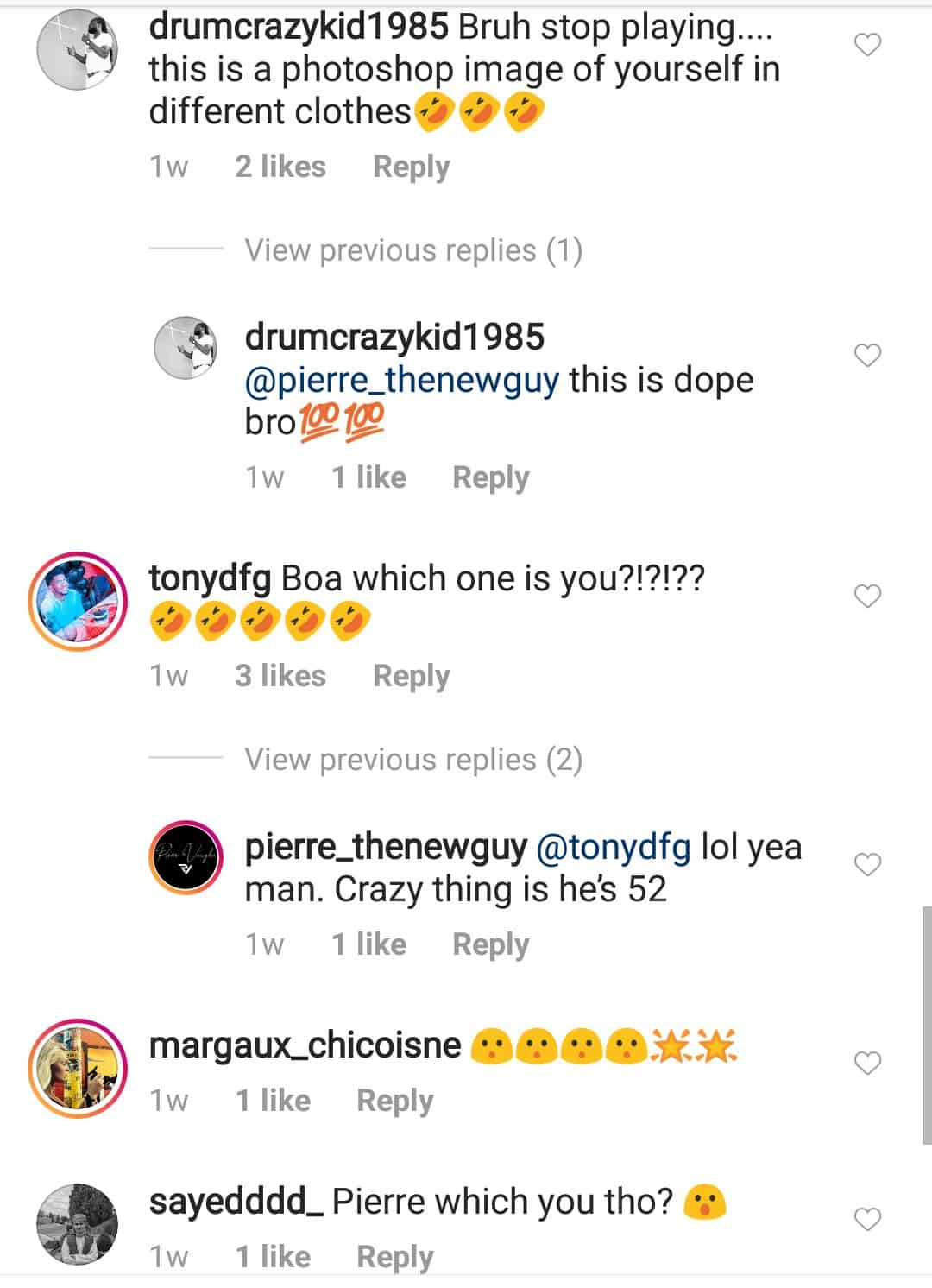Expand View previous replies (1)

pos(412,250)
